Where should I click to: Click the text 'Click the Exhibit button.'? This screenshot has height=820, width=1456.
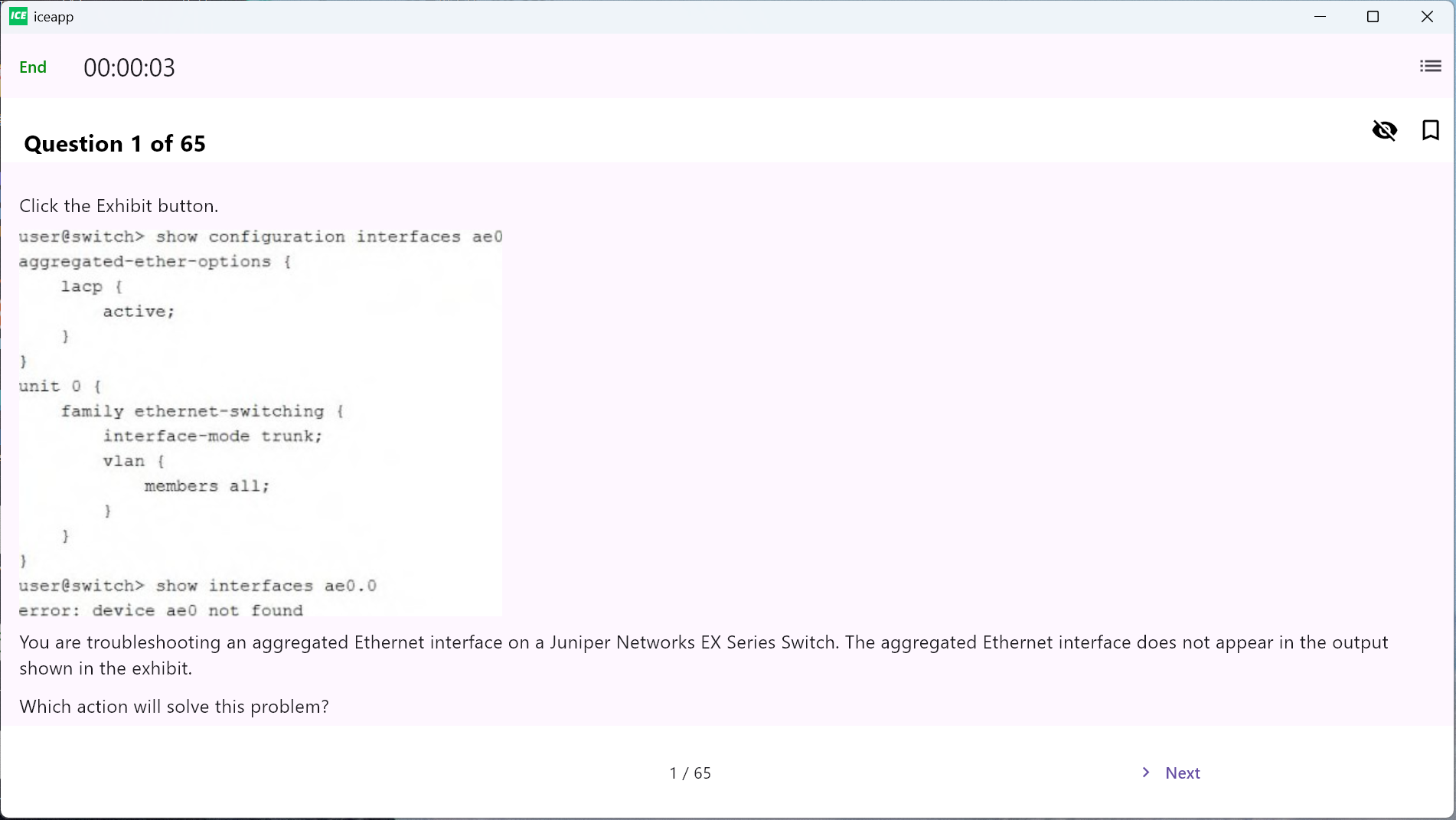[x=119, y=206]
